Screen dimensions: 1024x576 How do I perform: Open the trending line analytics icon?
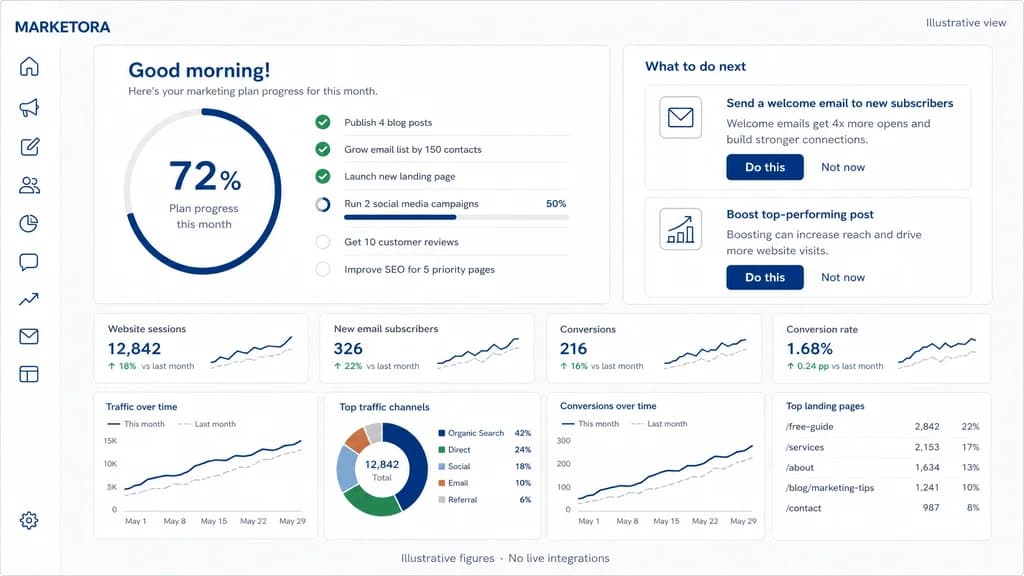coord(29,299)
